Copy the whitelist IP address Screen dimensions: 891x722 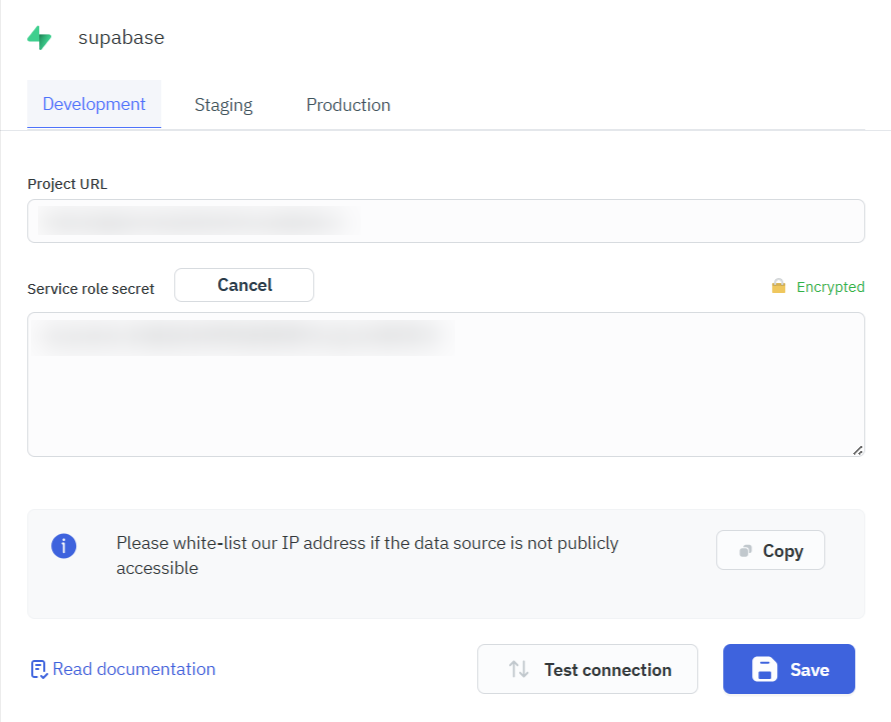pos(770,550)
